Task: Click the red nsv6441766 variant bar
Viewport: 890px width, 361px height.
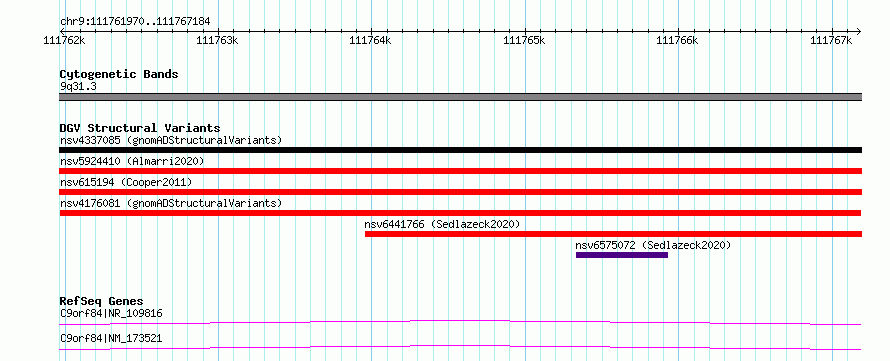Action: click(614, 234)
